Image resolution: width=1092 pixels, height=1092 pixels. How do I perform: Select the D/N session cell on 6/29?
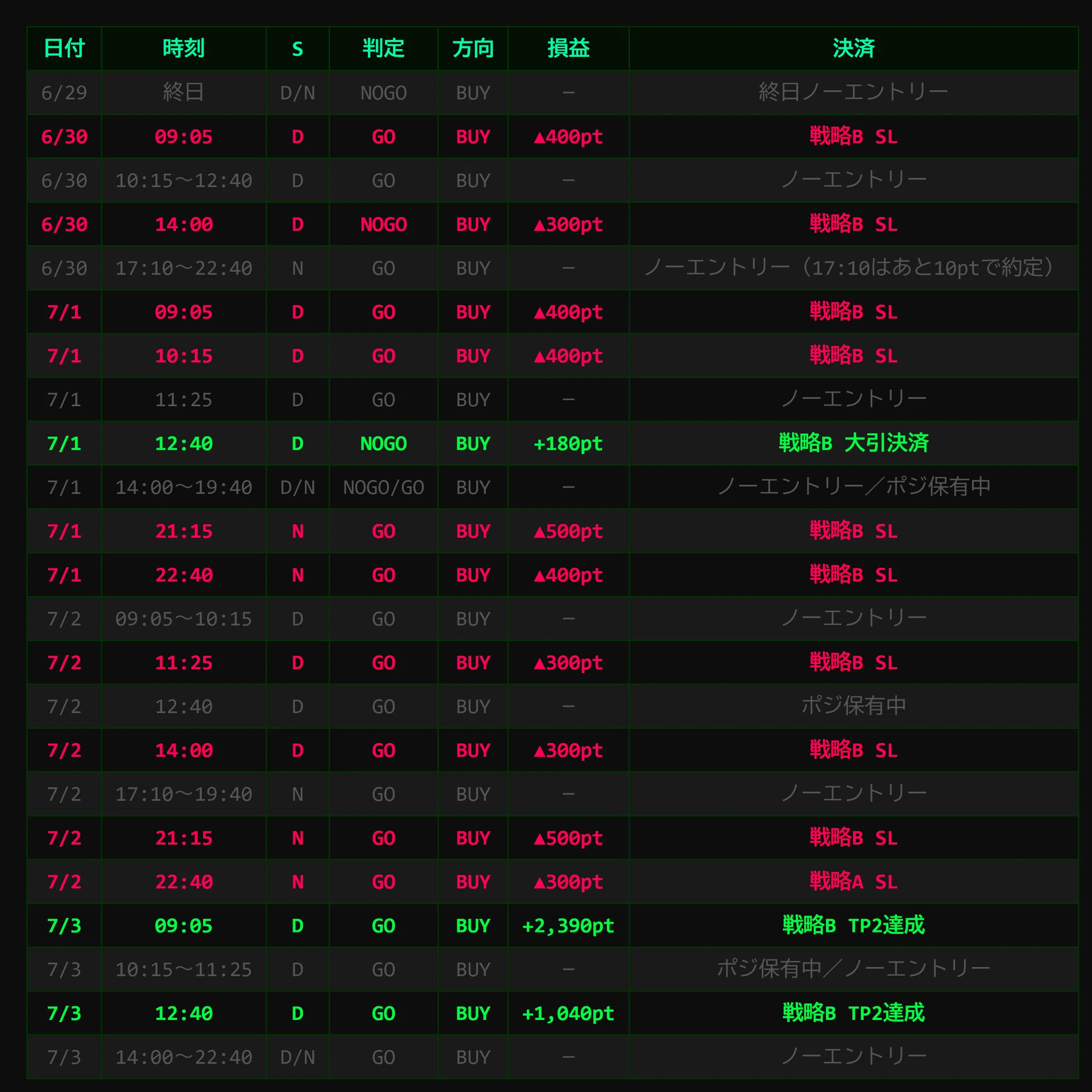[x=298, y=93]
